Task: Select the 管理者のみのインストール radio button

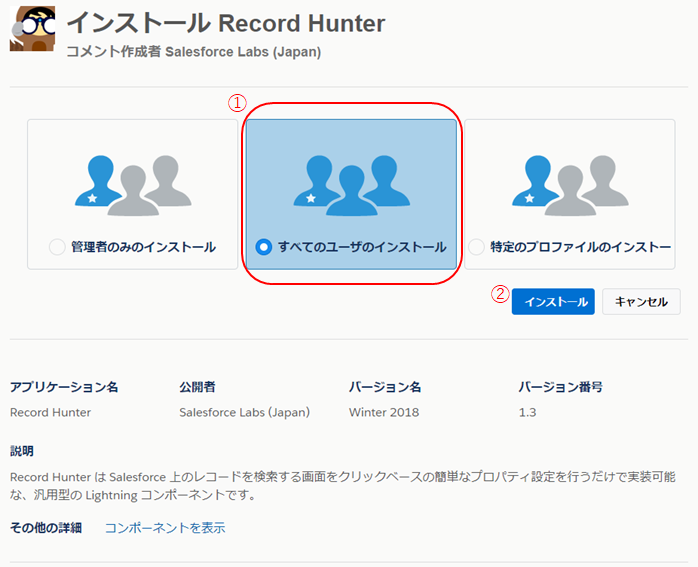Action: pos(57,247)
